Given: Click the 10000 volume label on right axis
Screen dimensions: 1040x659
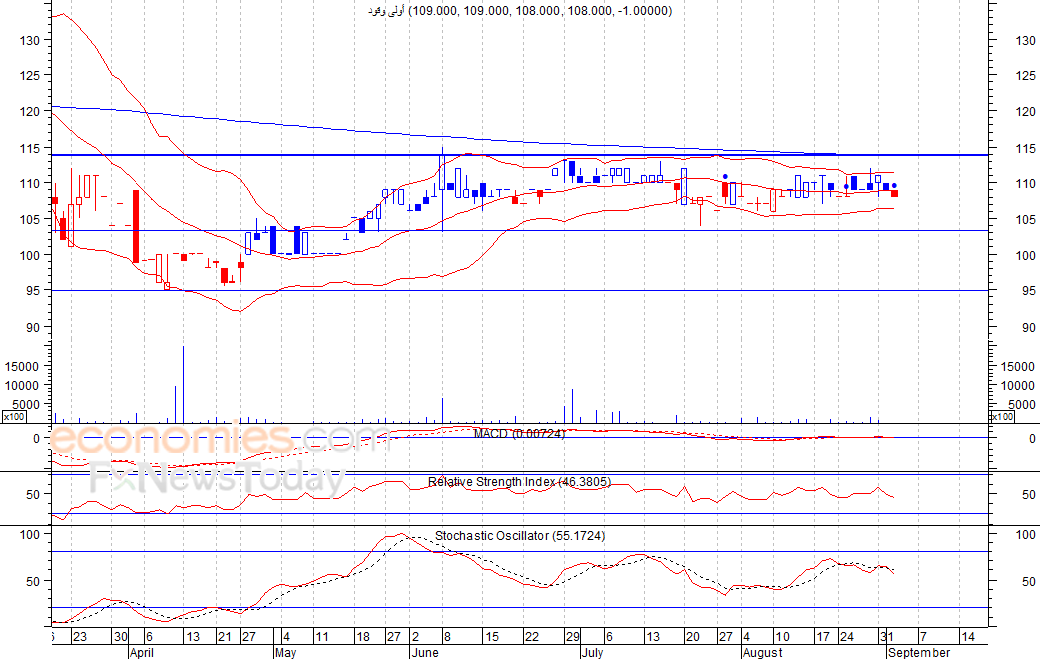Looking at the screenshot, I should pyautogui.click(x=1017, y=385).
